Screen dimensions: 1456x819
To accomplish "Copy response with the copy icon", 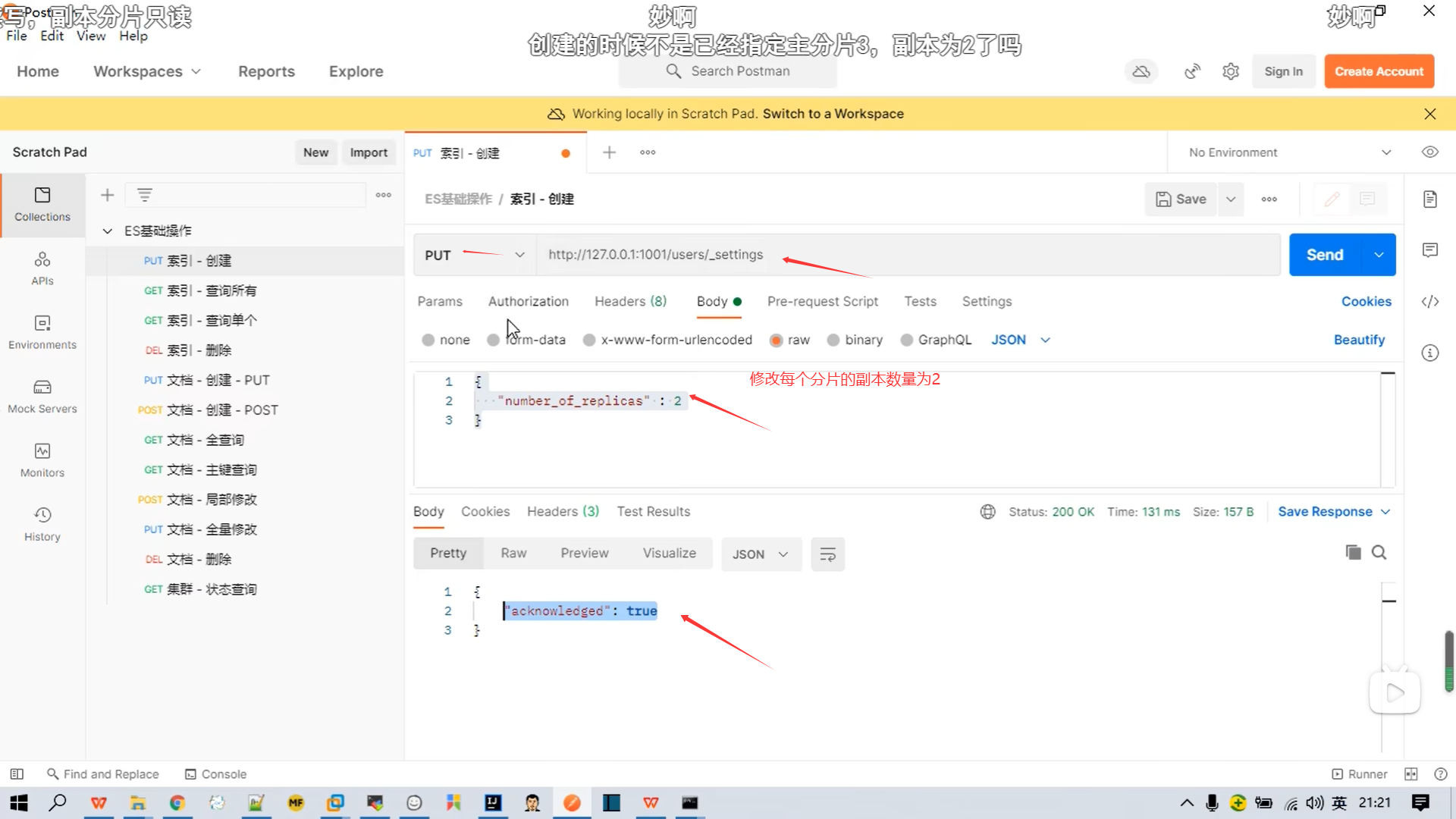I will [1353, 553].
